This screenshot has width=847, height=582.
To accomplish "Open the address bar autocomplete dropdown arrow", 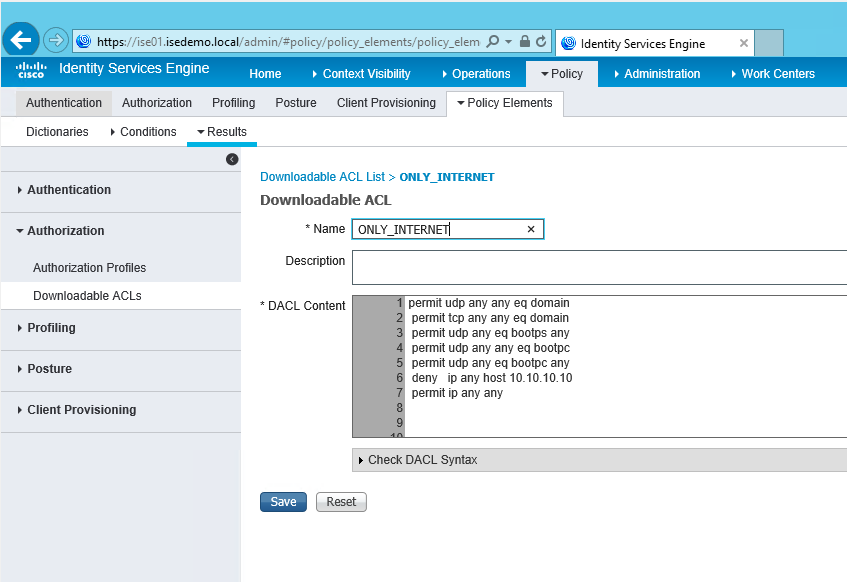I will pos(508,42).
